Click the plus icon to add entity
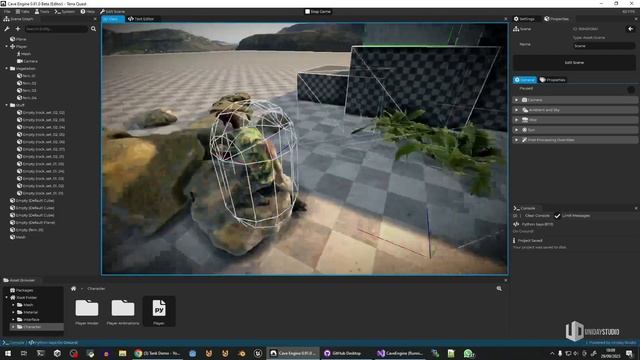 pyautogui.click(x=18, y=29)
